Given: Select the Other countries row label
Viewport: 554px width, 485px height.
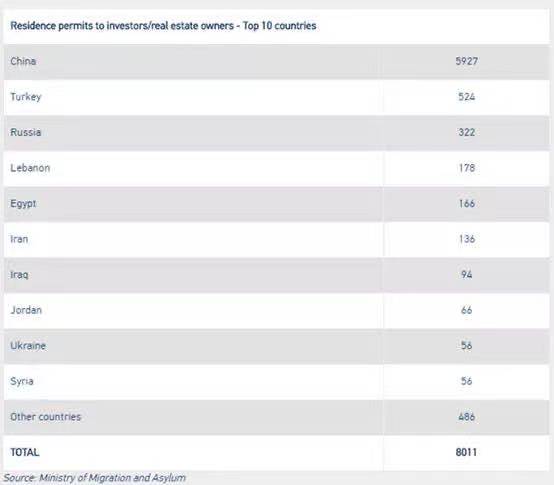Looking at the screenshot, I should coord(46,417).
